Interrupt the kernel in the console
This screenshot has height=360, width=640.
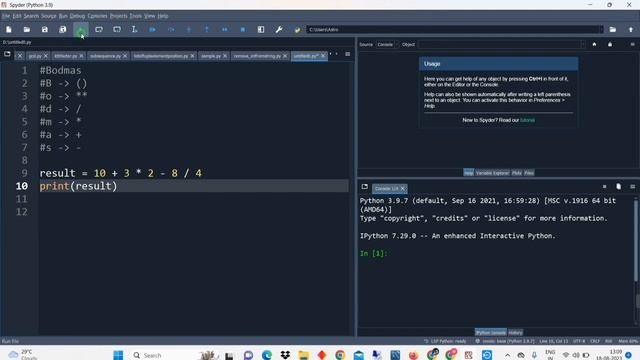pyautogui.click(x=604, y=187)
